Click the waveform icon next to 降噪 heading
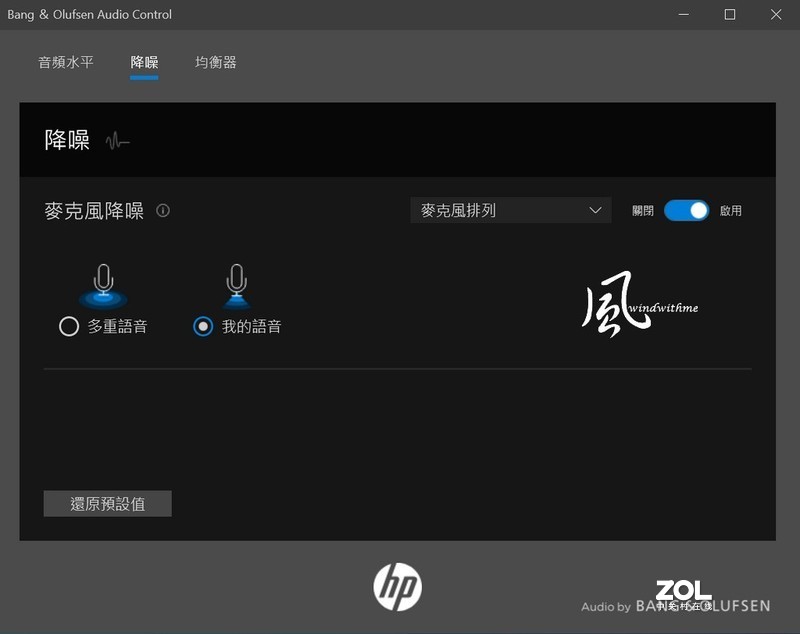Image resolution: width=800 pixels, height=634 pixels. [x=117, y=141]
